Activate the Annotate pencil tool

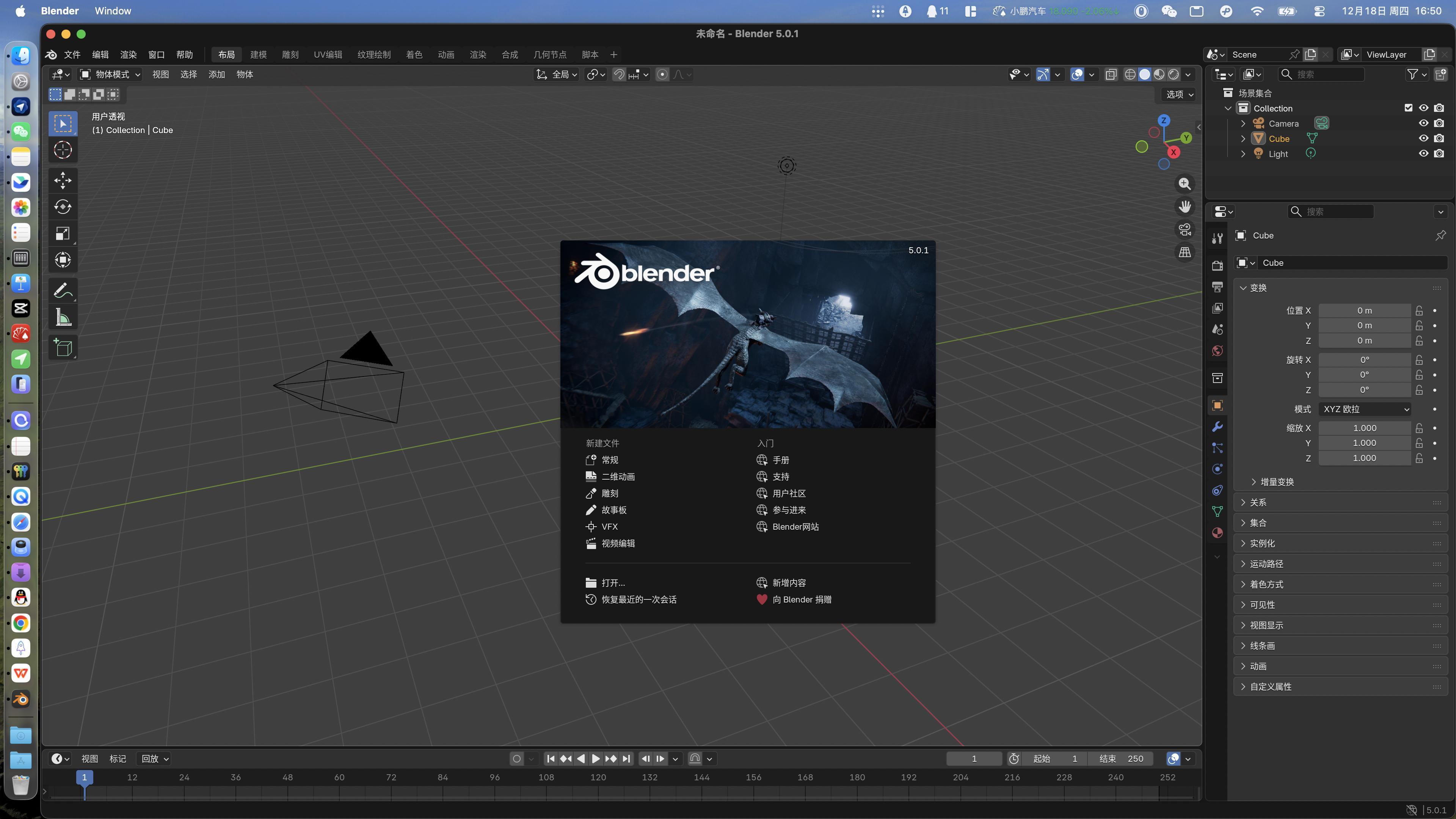[63, 291]
